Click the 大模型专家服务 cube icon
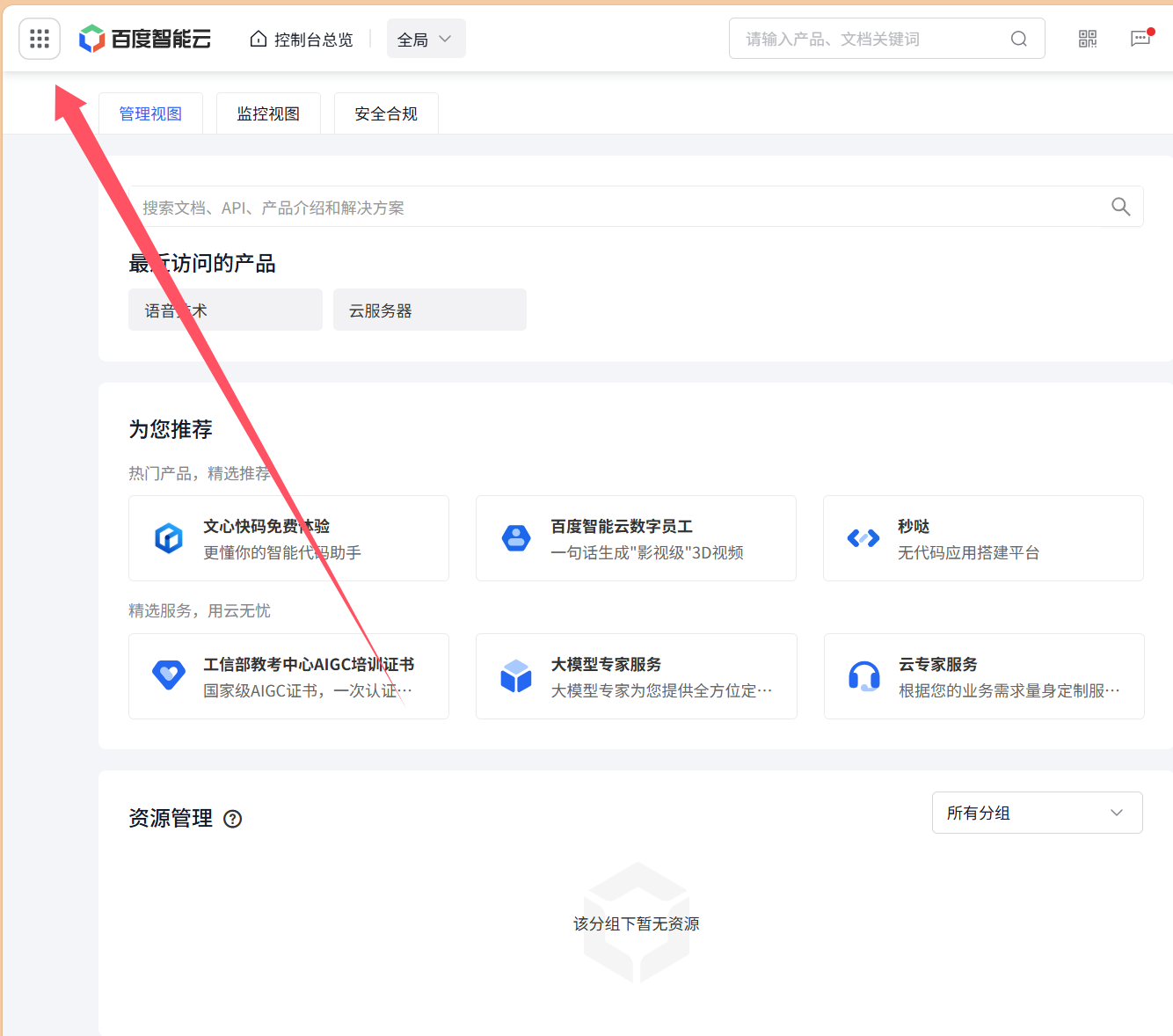The image size is (1173, 1036). tap(516, 675)
